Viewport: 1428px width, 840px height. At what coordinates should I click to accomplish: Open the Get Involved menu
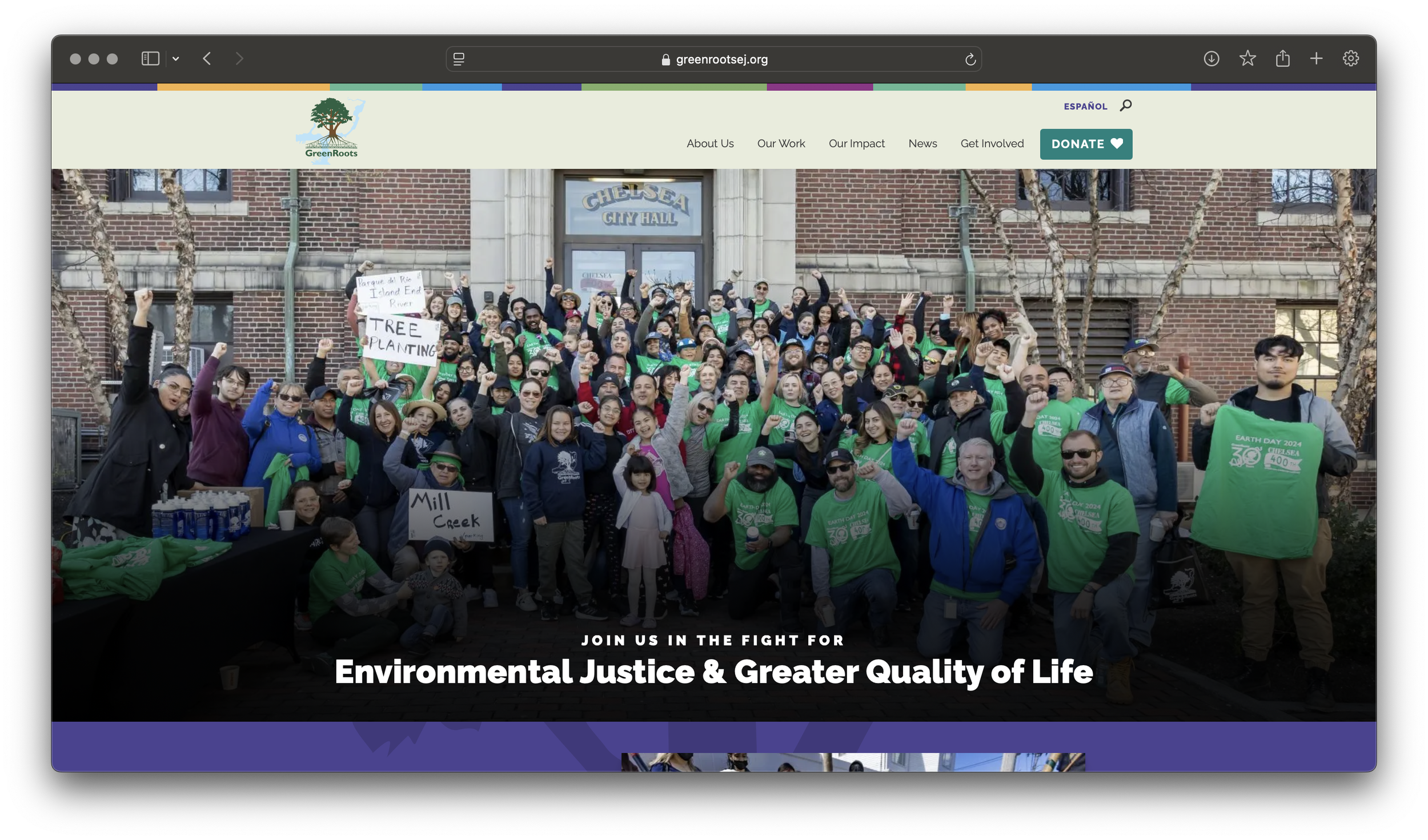pos(992,144)
